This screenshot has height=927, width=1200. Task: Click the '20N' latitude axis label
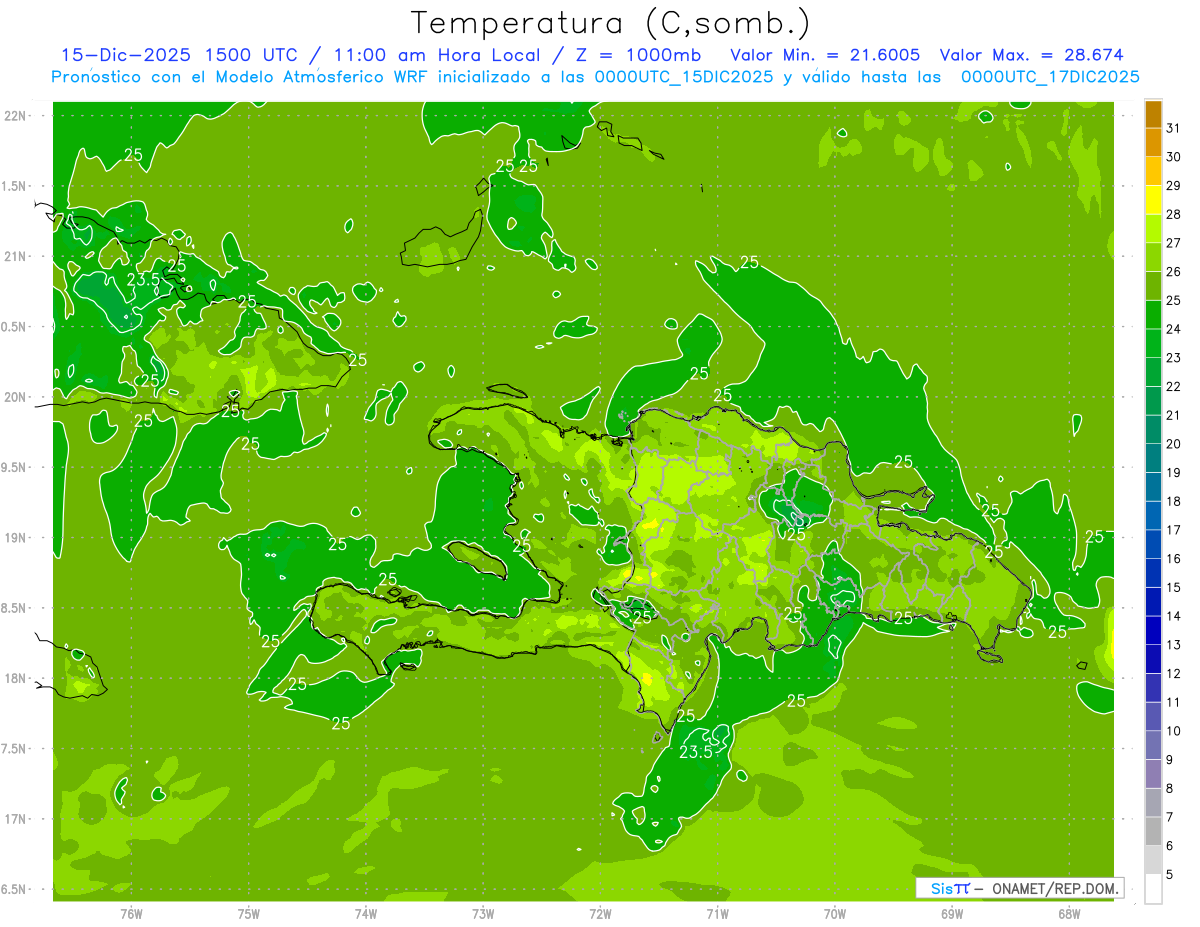pos(16,397)
